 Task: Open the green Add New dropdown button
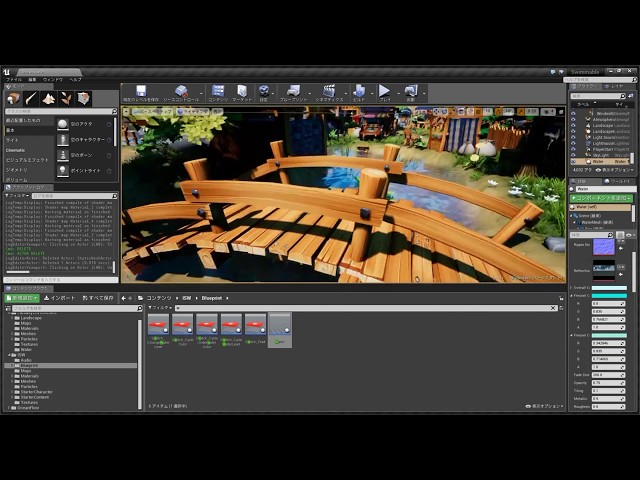[x=22, y=298]
